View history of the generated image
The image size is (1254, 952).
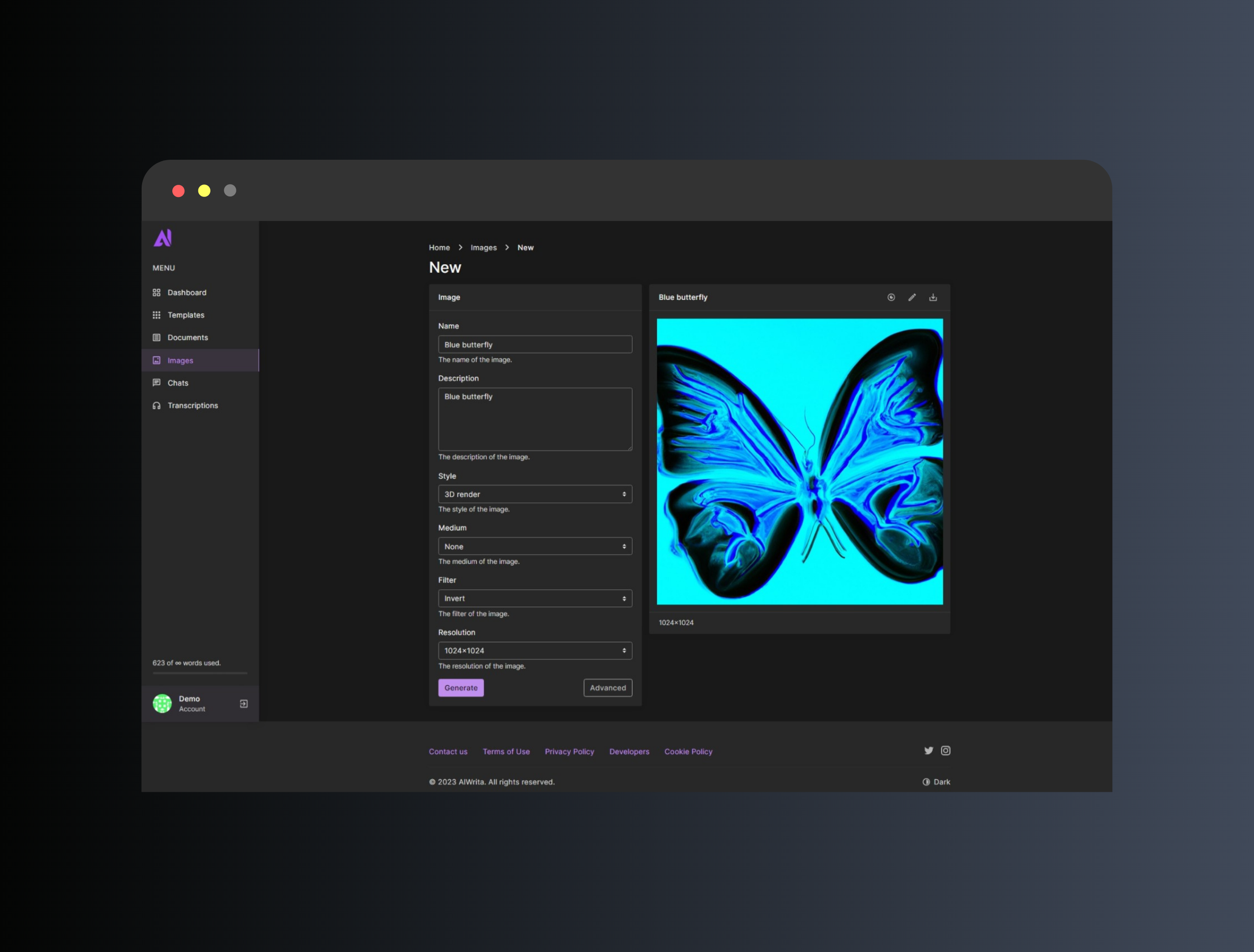(x=891, y=297)
